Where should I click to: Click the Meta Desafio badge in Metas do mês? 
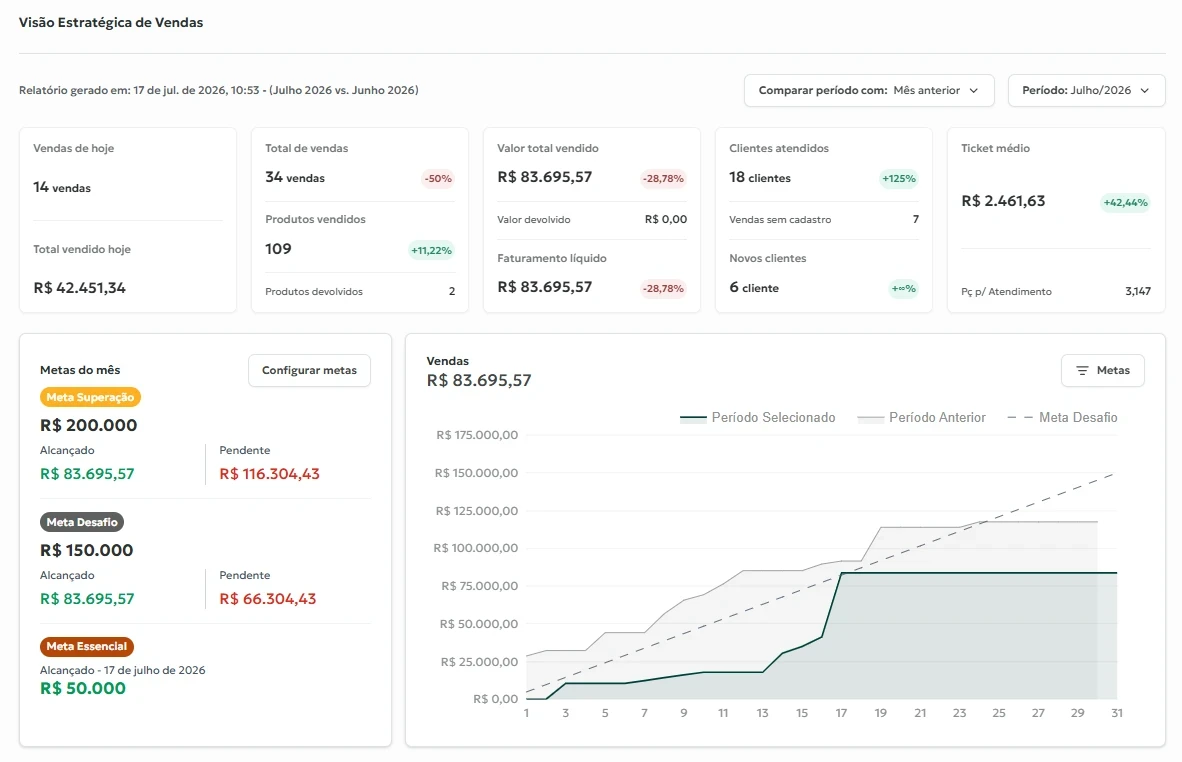click(81, 522)
